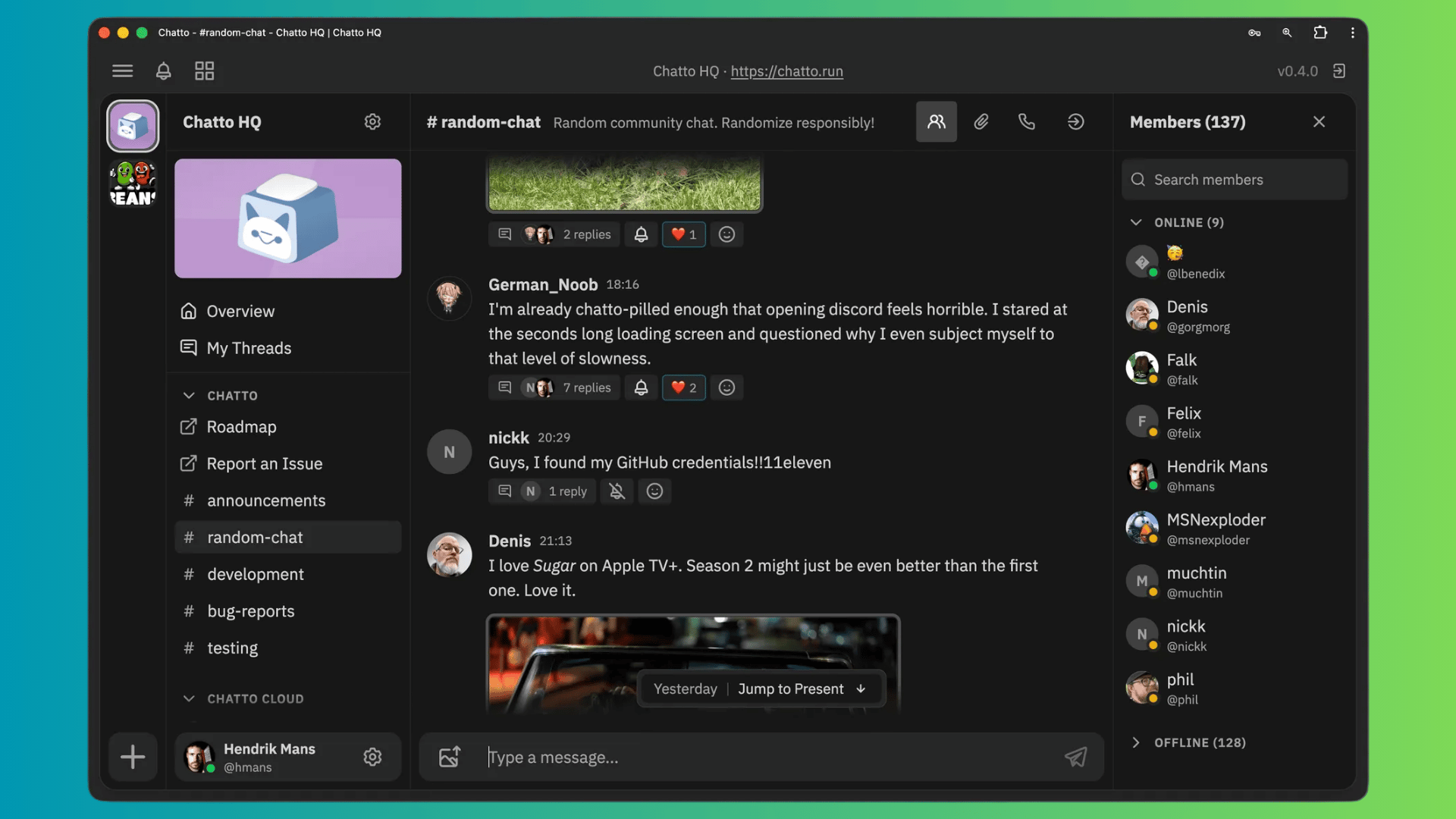Open notifications bell in top bar
Screen dimensions: 1456x819
pyautogui.click(x=163, y=71)
